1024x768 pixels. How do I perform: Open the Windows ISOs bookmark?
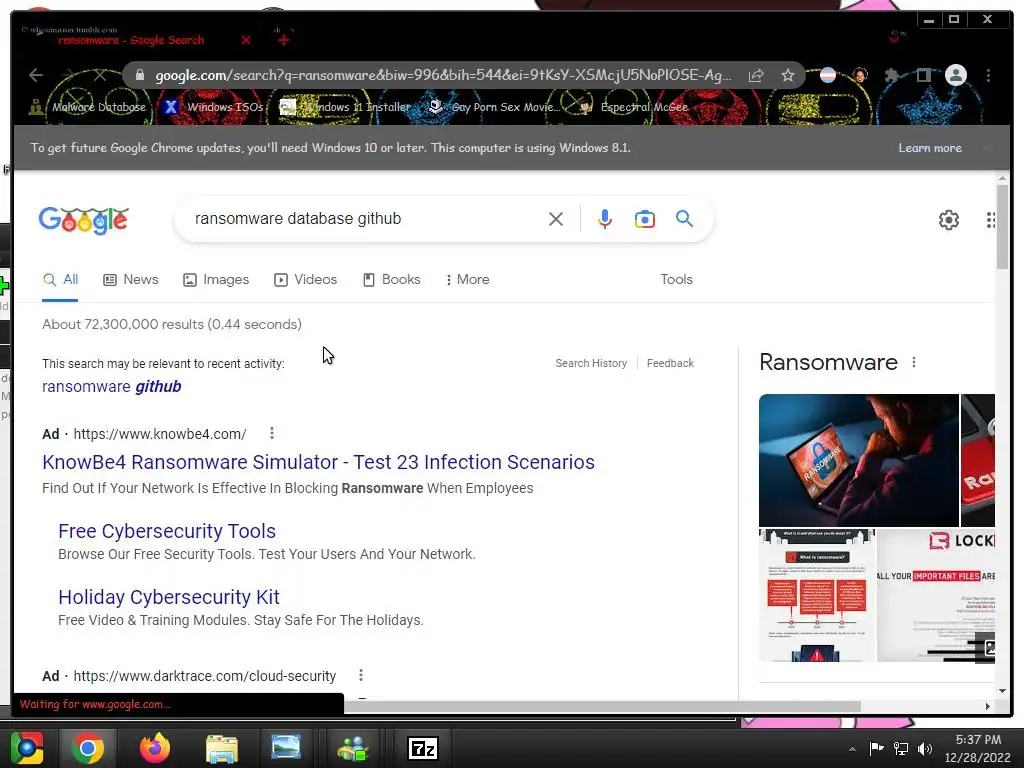pos(213,107)
